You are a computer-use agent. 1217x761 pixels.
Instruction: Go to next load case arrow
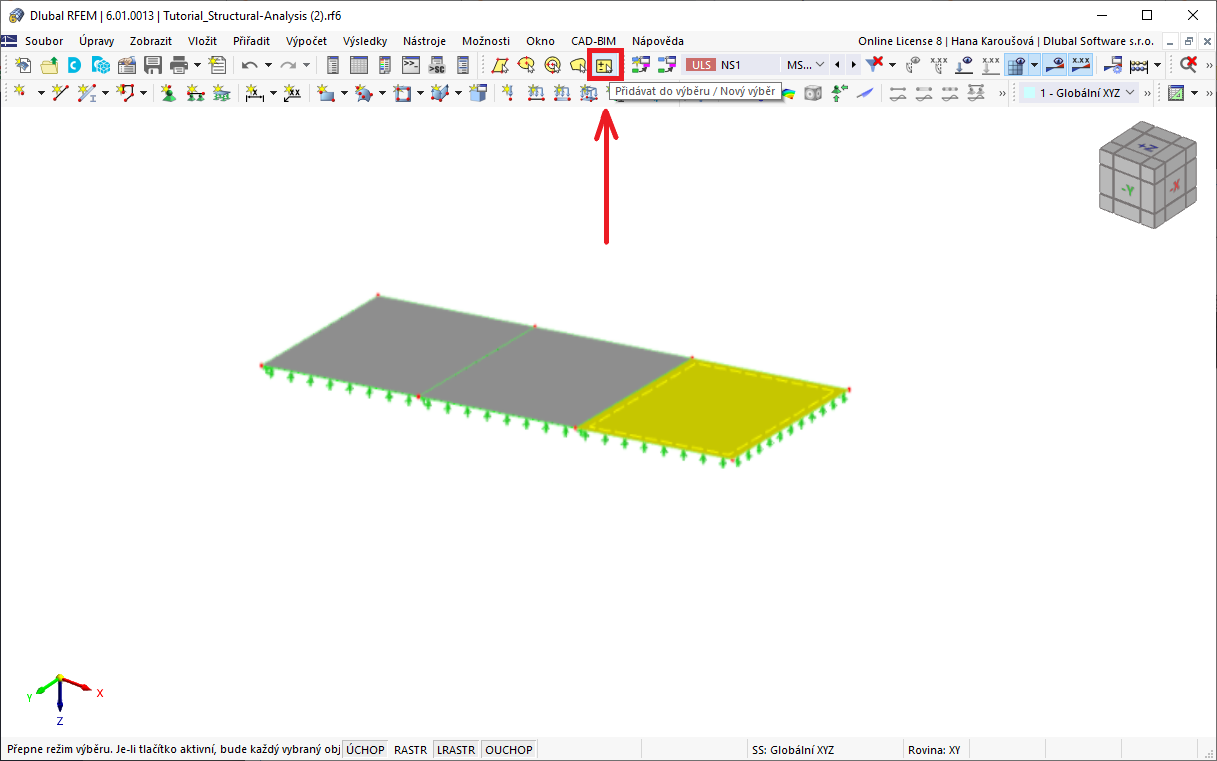pyautogui.click(x=853, y=65)
